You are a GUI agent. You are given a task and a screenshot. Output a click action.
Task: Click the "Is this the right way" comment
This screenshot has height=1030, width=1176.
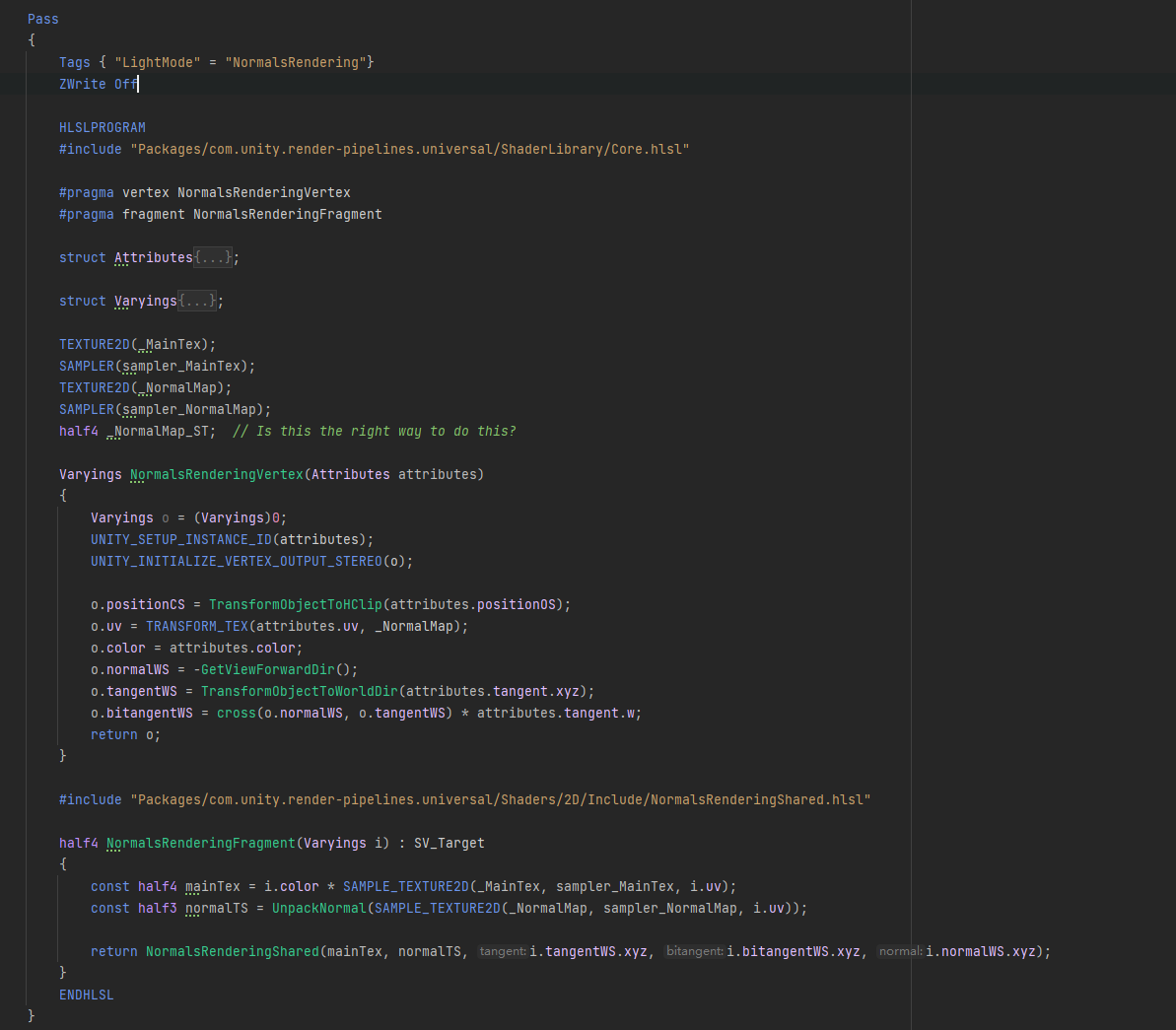[375, 432]
